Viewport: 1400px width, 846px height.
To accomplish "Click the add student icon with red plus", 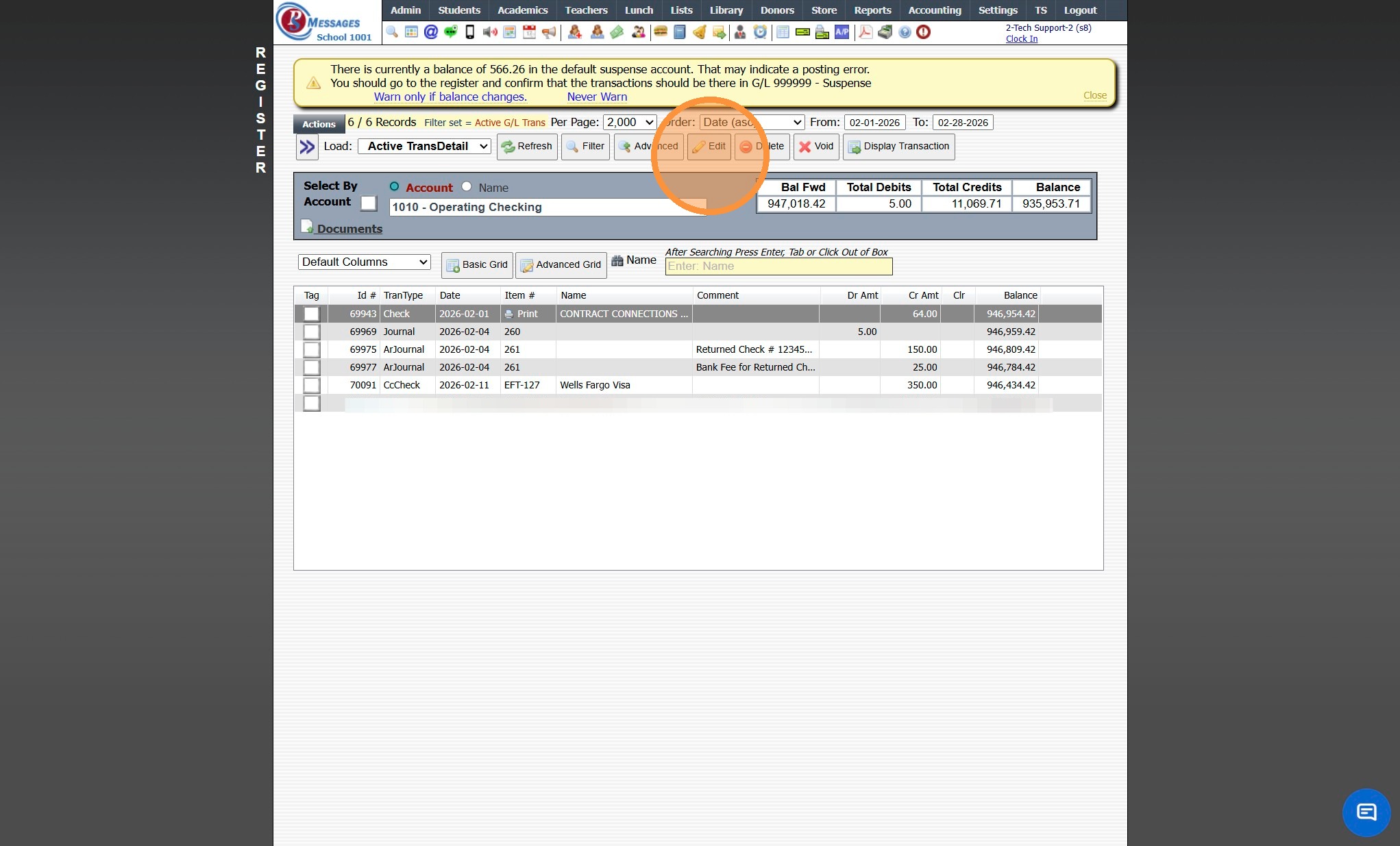I will (x=575, y=32).
